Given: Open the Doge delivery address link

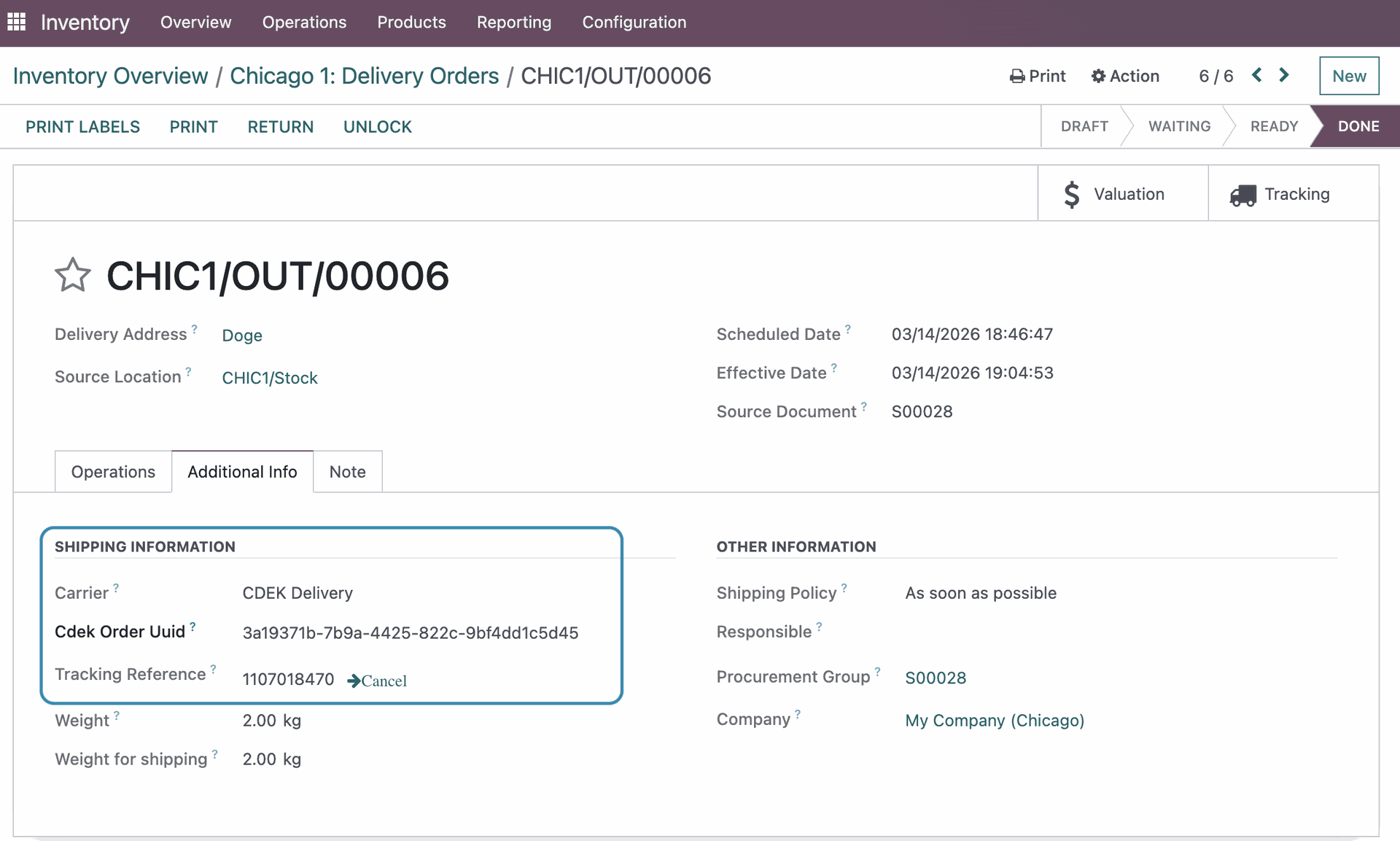Looking at the screenshot, I should (x=242, y=336).
